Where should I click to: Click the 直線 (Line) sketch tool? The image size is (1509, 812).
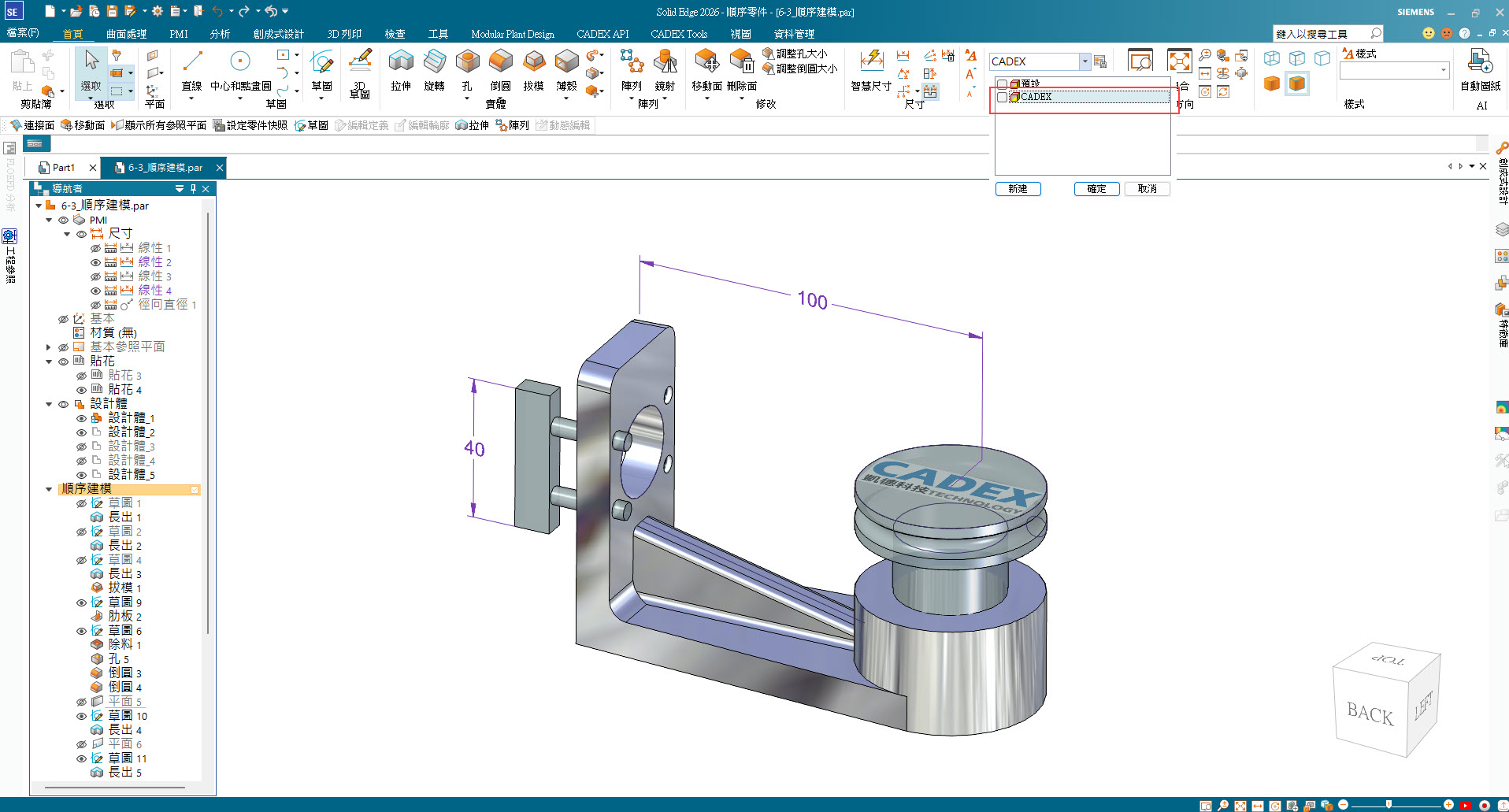click(192, 63)
